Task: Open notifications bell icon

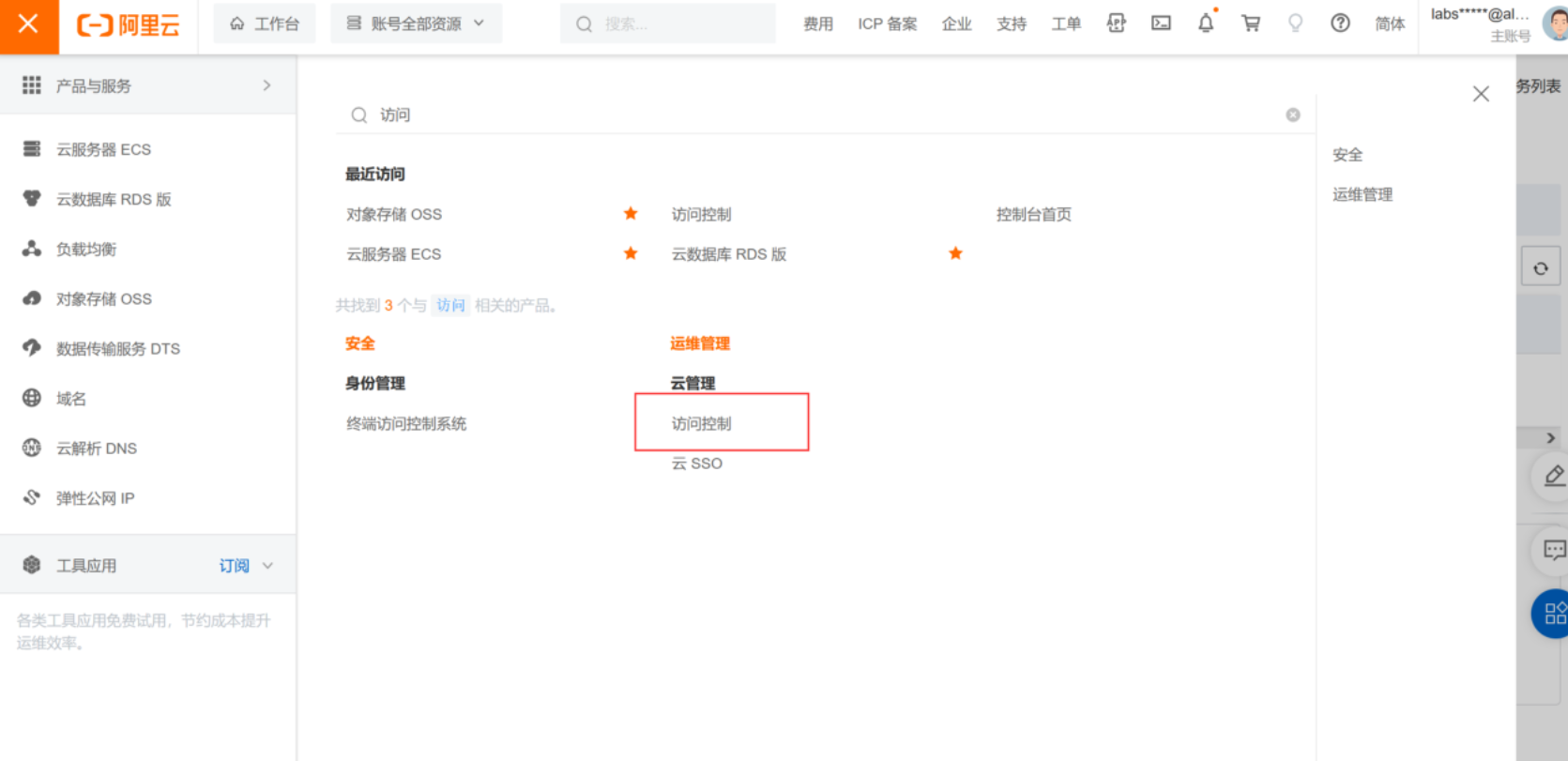Action: (1206, 23)
